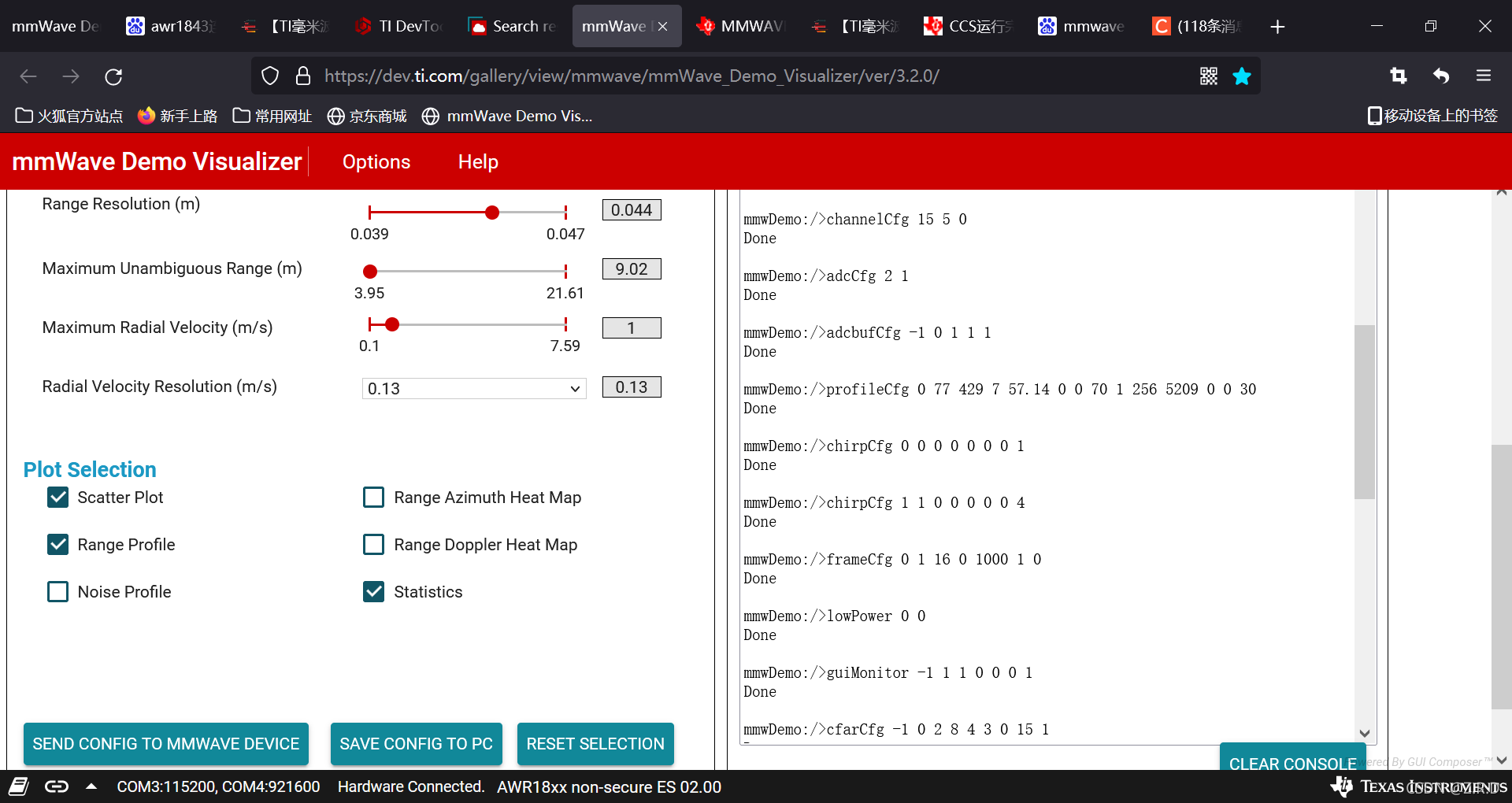Open the QR code icon in address bar

click(1209, 76)
